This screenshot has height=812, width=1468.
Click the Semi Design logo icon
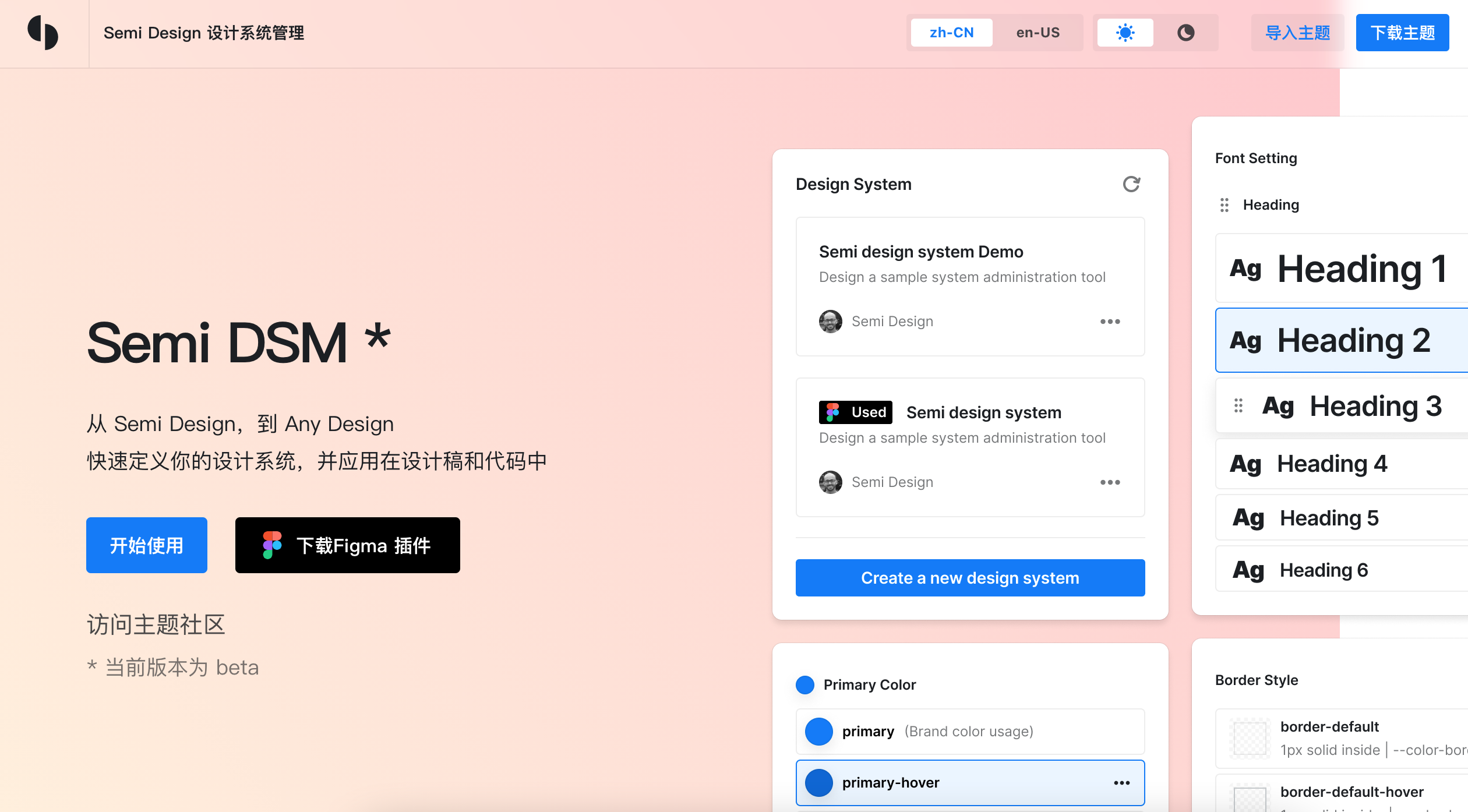pyautogui.click(x=43, y=33)
